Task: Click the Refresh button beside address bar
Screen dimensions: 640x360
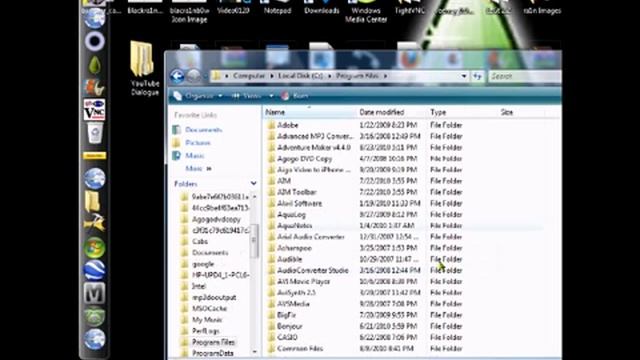Action: tap(477, 76)
